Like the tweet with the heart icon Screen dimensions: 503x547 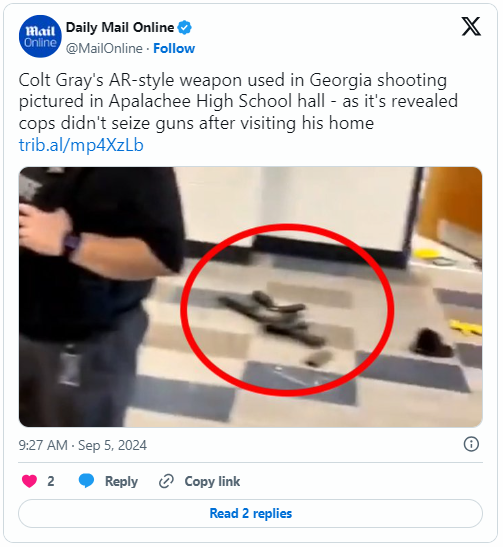[x=29, y=481]
